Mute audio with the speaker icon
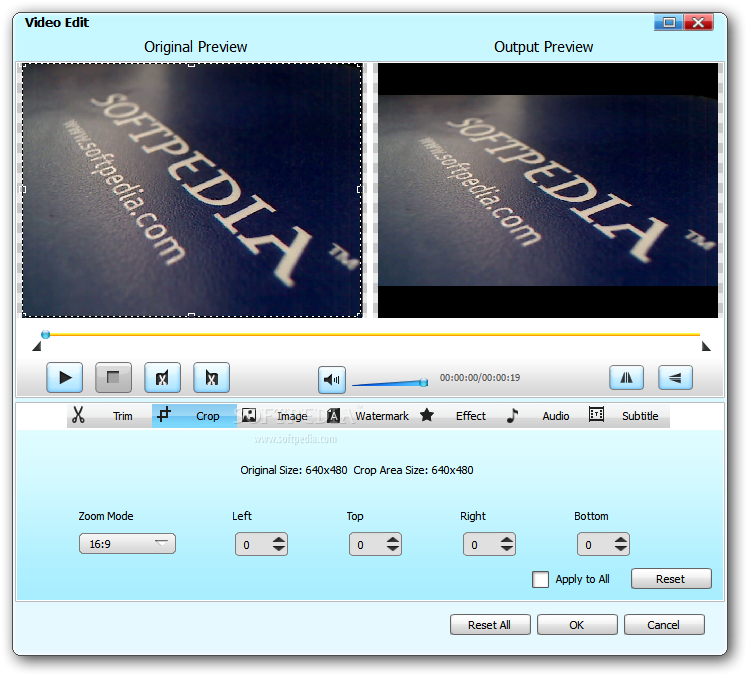This screenshot has height=676, width=748. tap(332, 380)
